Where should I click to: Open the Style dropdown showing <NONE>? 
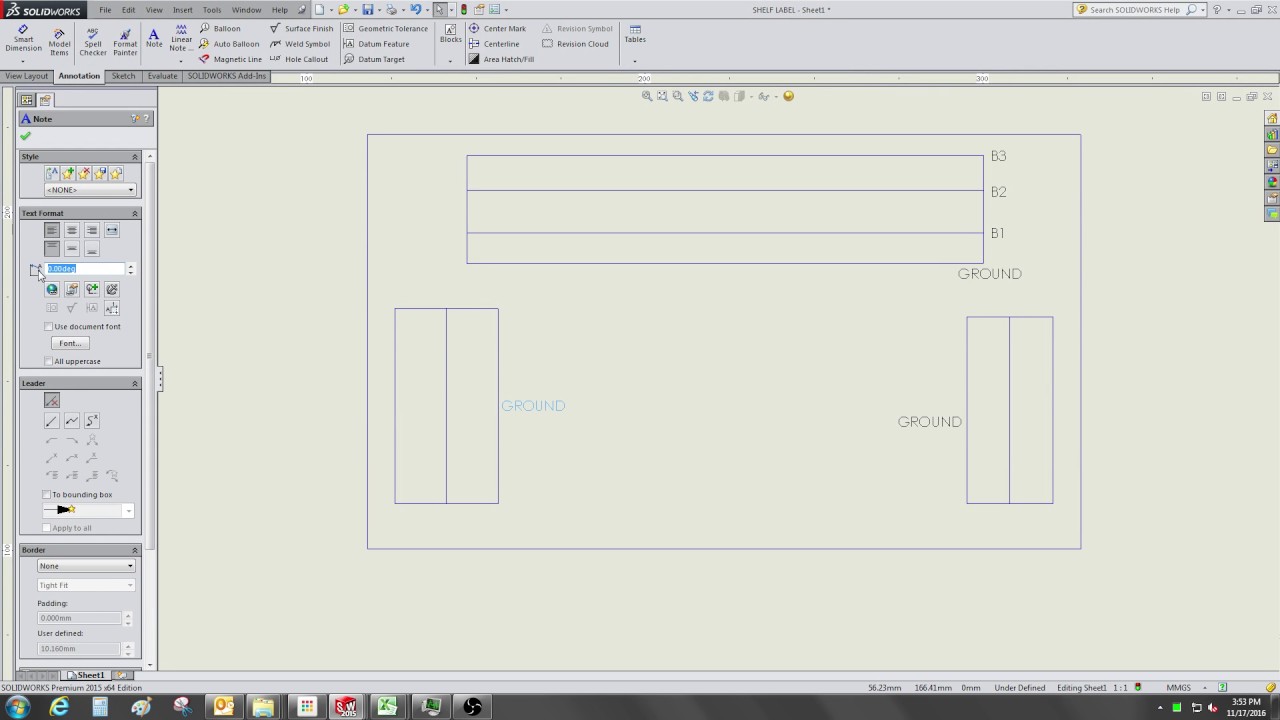[x=90, y=190]
